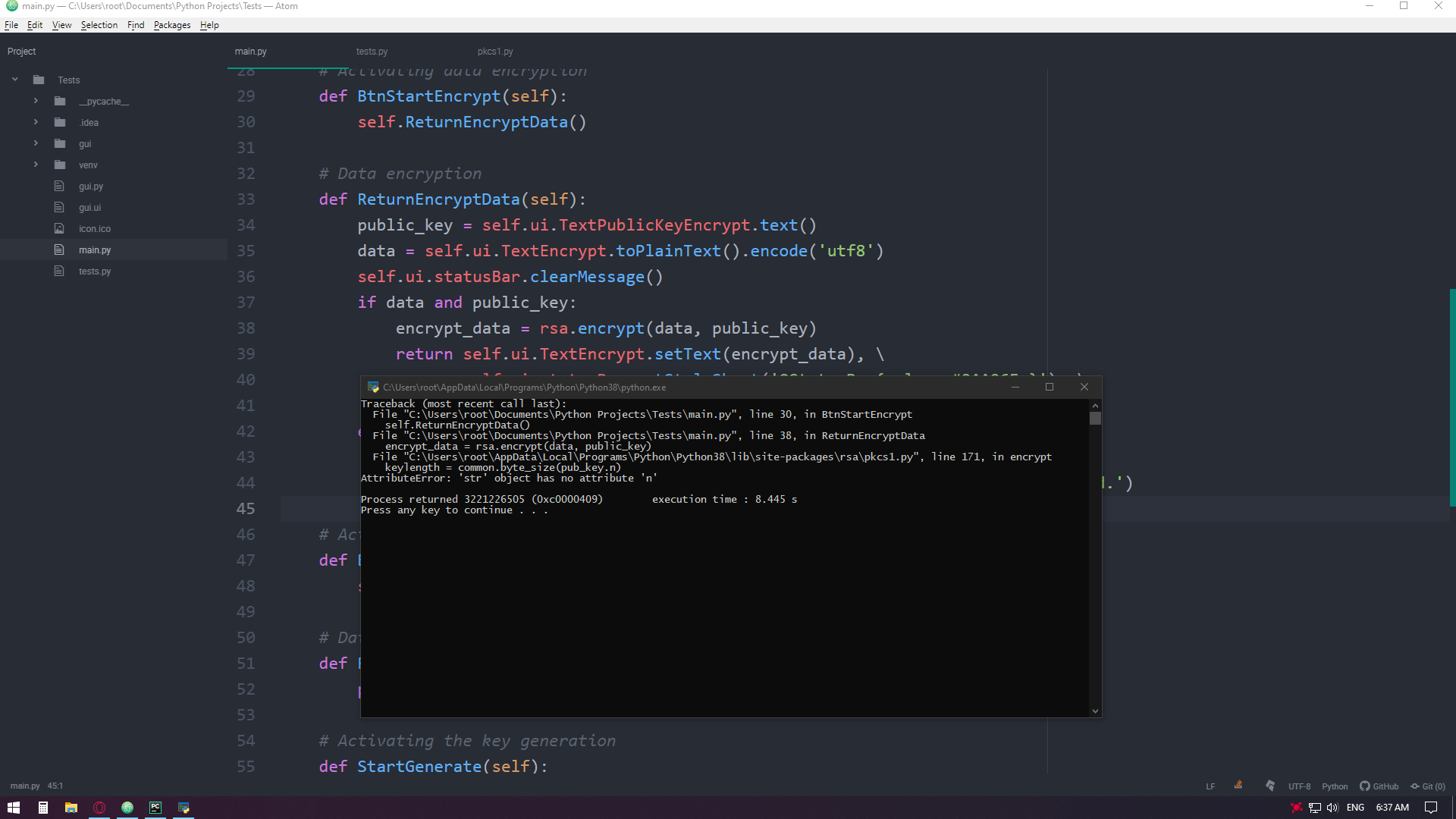Click the Tests root folder icon
Screen dimensions: 1456x819
(x=39, y=80)
